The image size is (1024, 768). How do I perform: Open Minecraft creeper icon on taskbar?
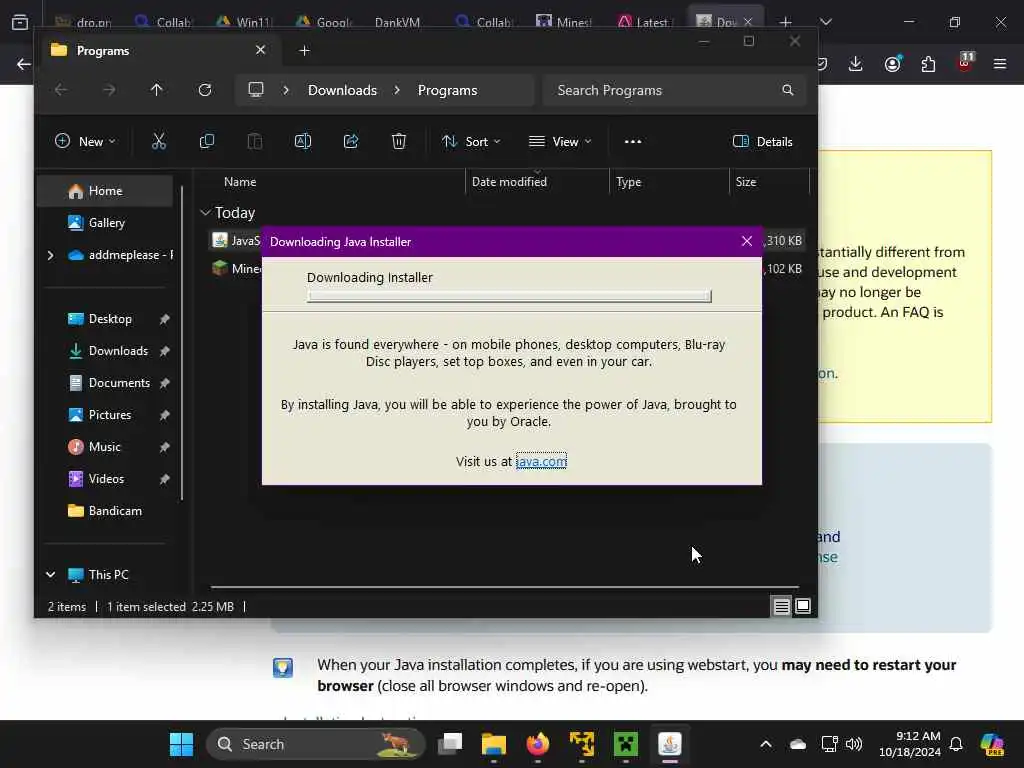tap(626, 744)
